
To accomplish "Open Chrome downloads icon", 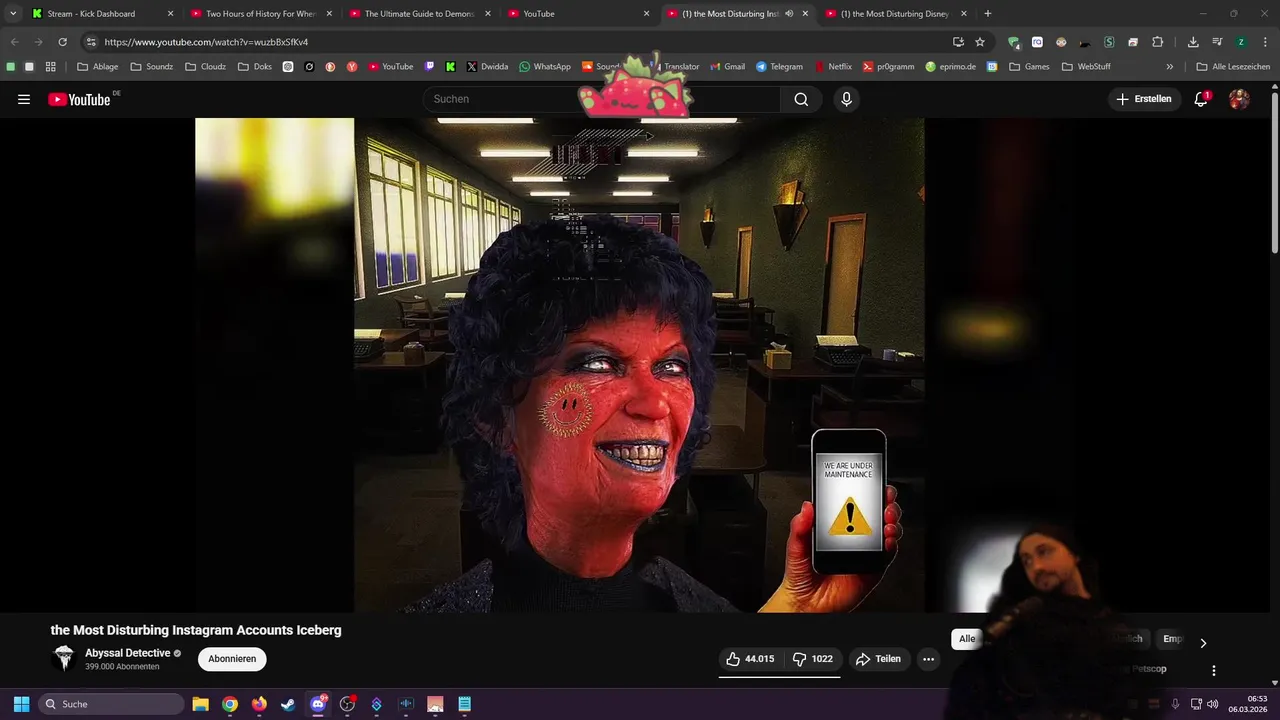I will [x=1193, y=42].
